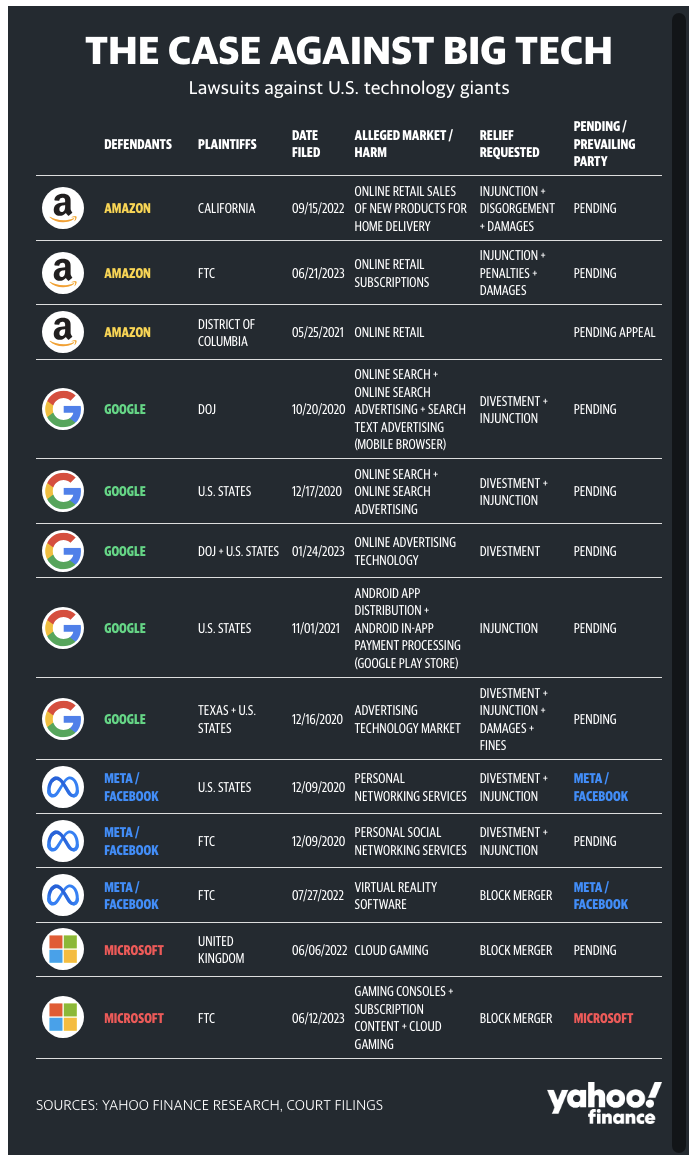Select the Google logo for the Android app distribution case
Viewport: 696px width, 1162px height.
pos(63,628)
